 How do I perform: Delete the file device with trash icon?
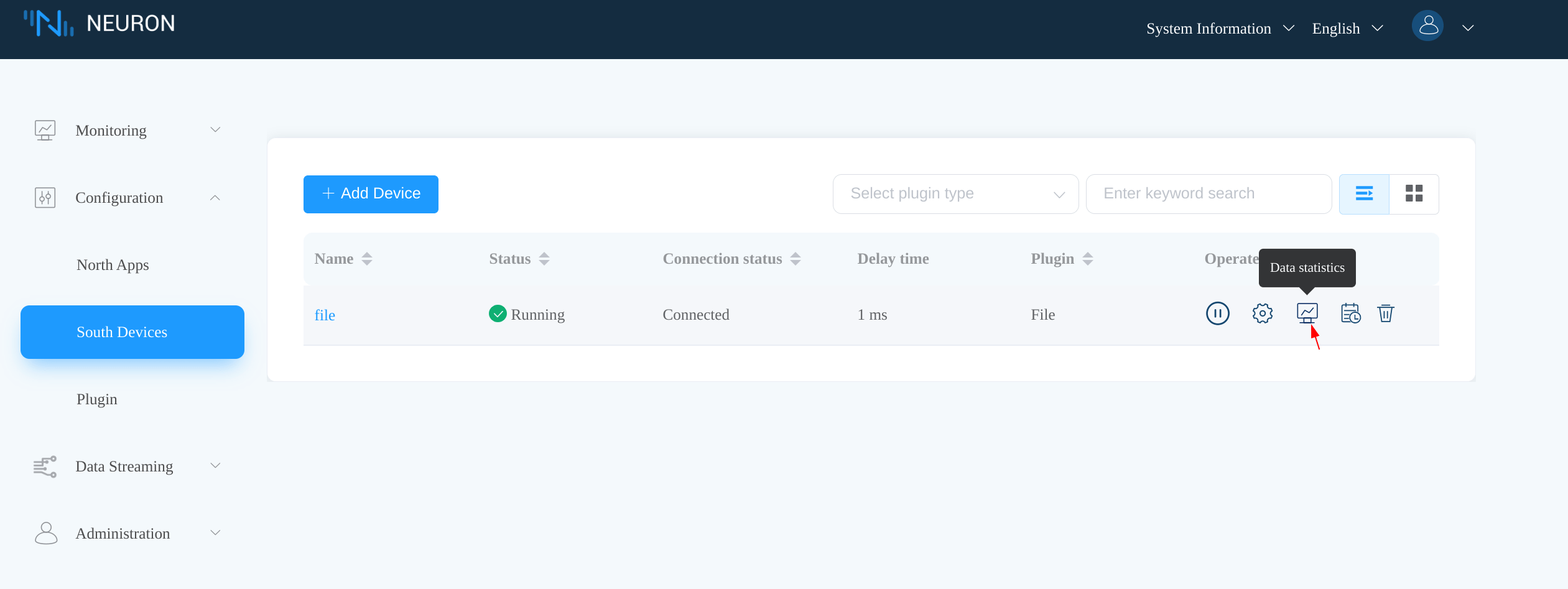tap(1386, 313)
